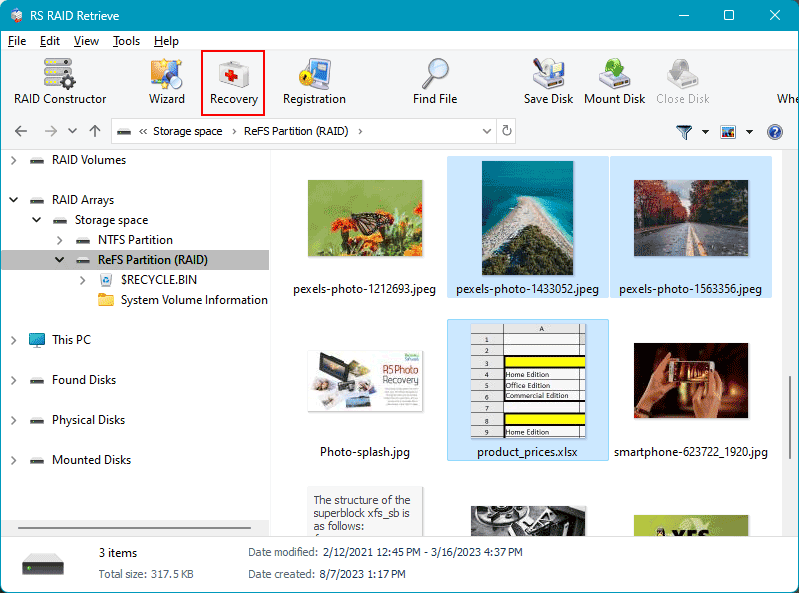Select RAID Volumes in the tree
The width and height of the screenshot is (799, 593).
tap(89, 160)
